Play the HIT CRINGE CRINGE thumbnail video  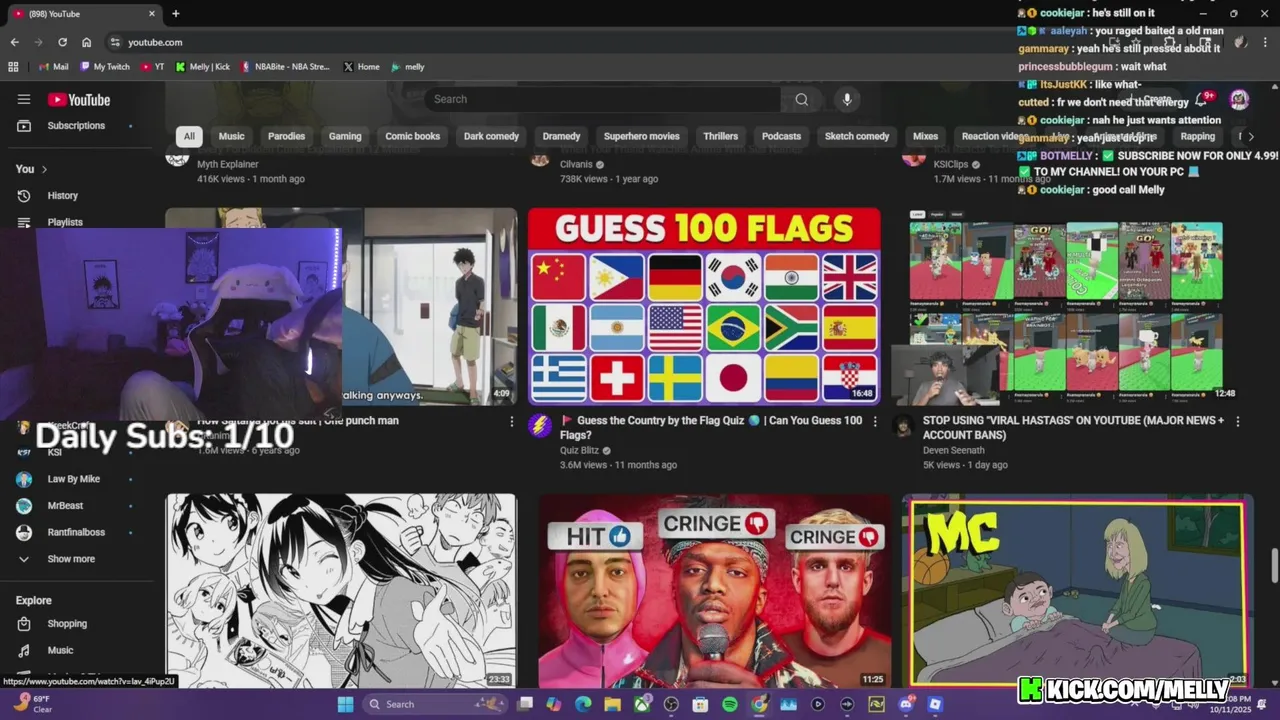pyautogui.click(x=714, y=590)
